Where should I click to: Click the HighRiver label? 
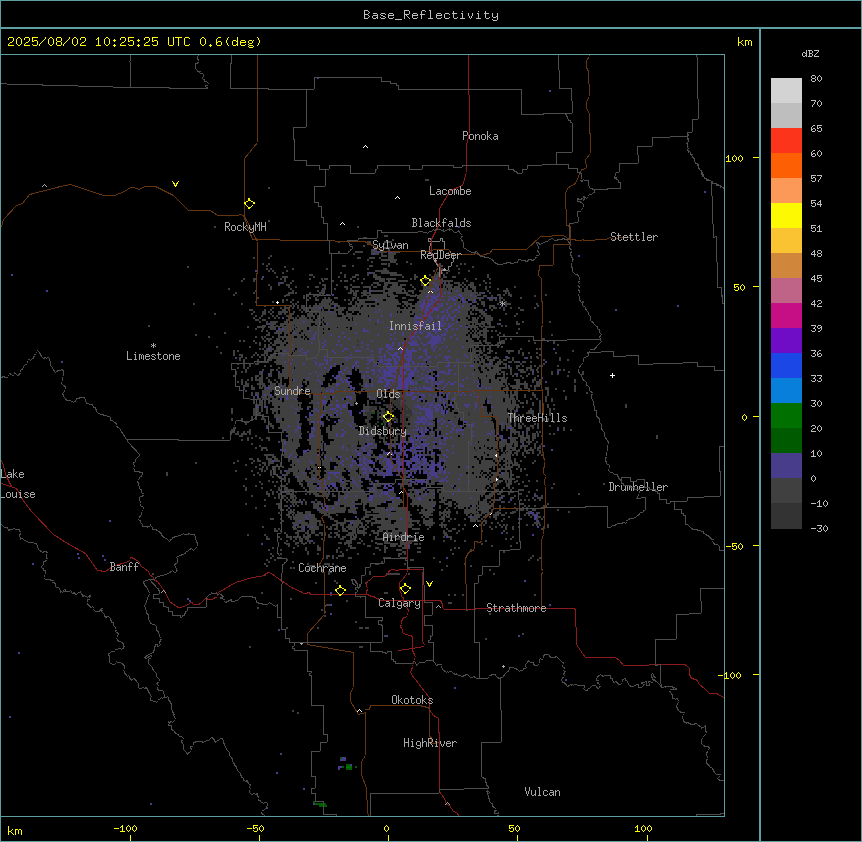click(x=430, y=743)
